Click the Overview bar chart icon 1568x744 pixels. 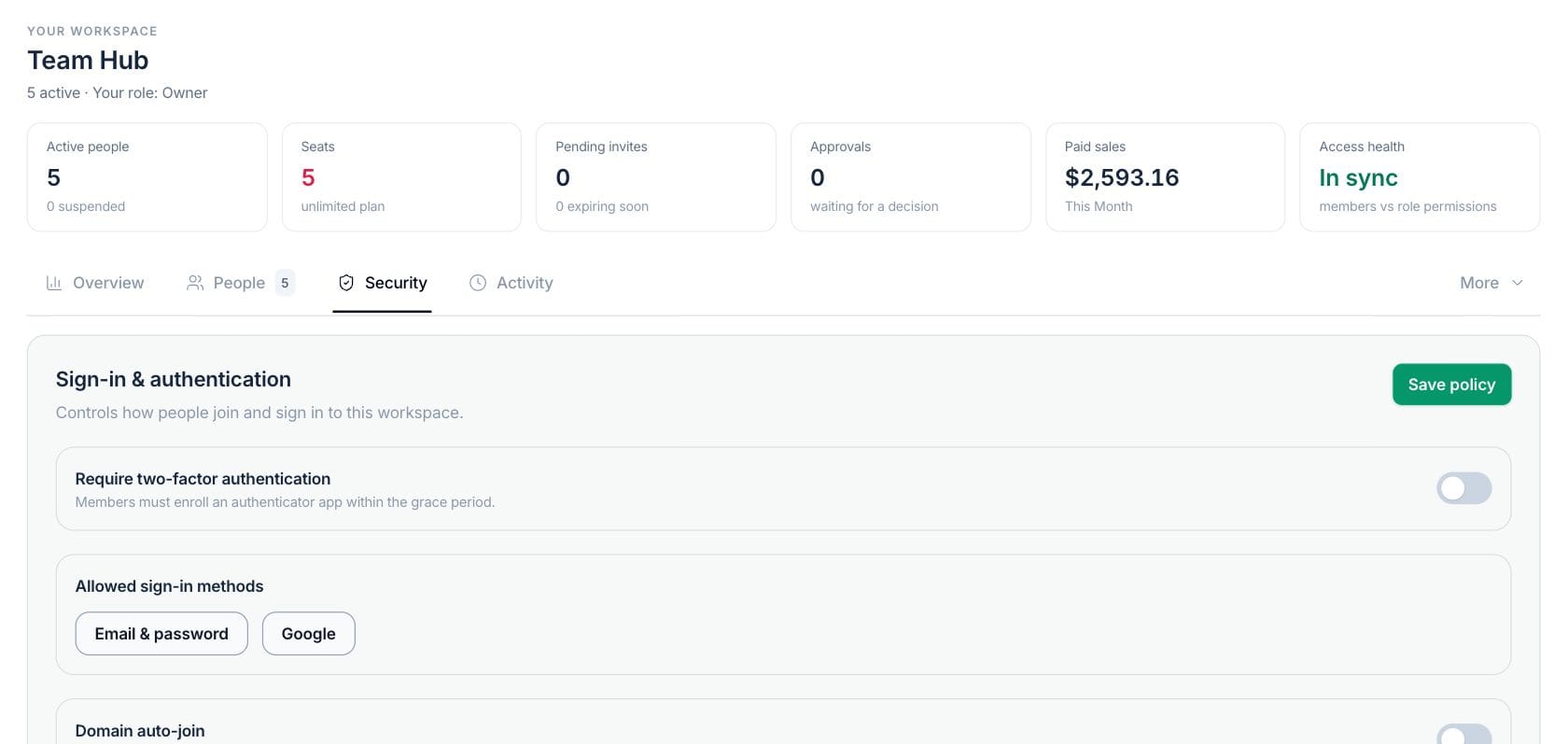[x=54, y=283]
